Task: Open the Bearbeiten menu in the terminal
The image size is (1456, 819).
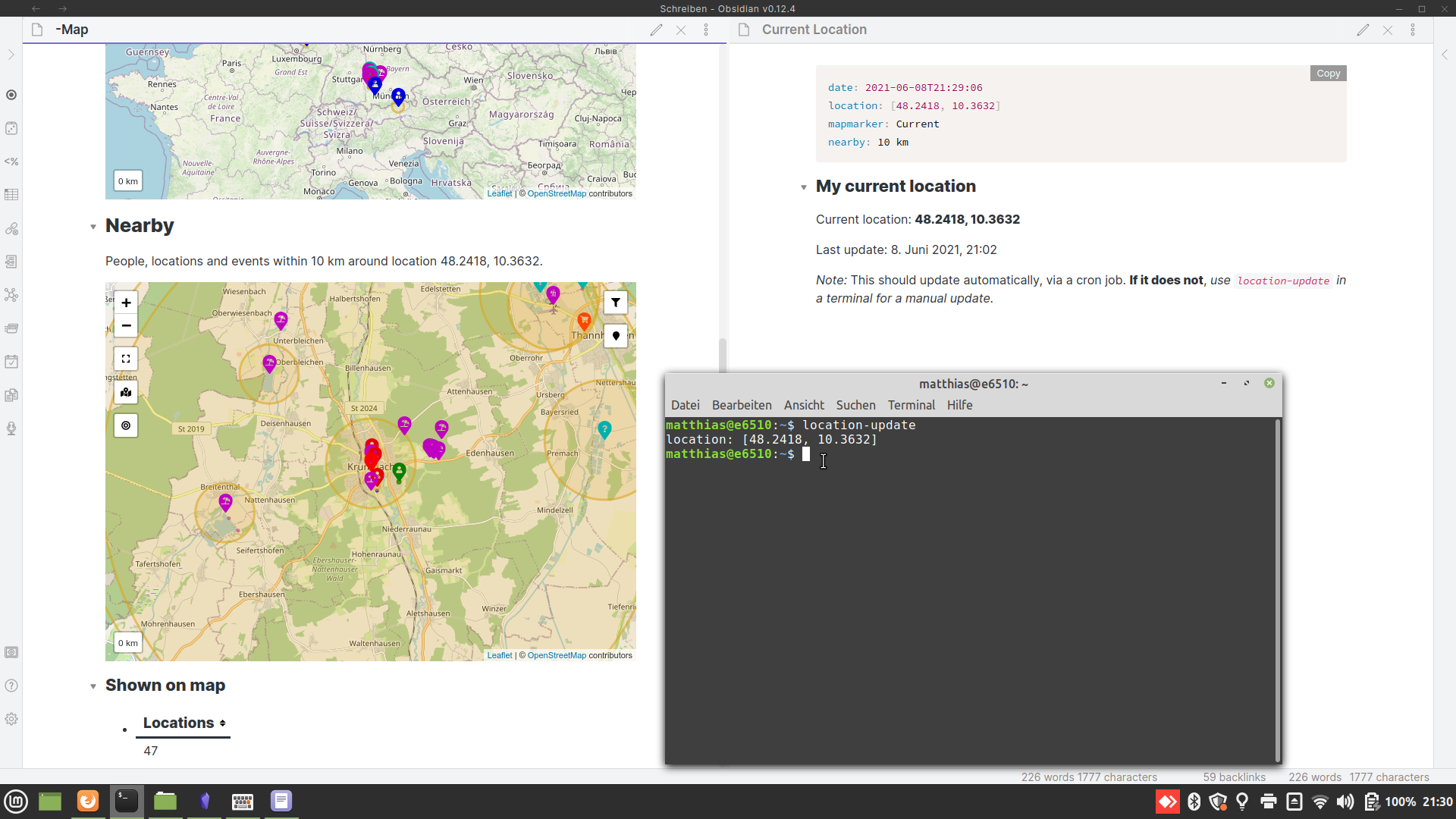Action: 742,405
